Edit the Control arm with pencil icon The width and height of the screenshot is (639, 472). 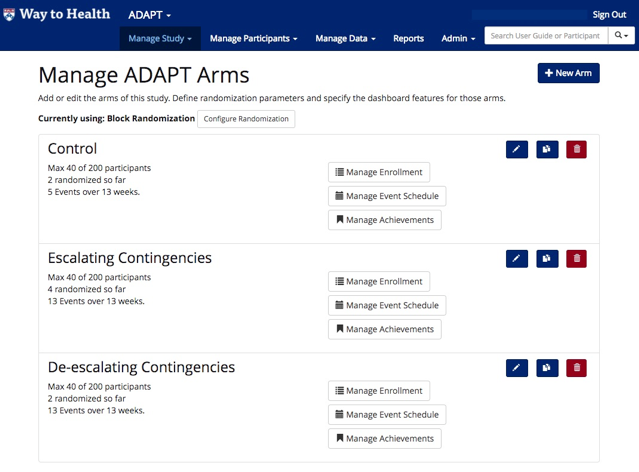[x=517, y=150]
